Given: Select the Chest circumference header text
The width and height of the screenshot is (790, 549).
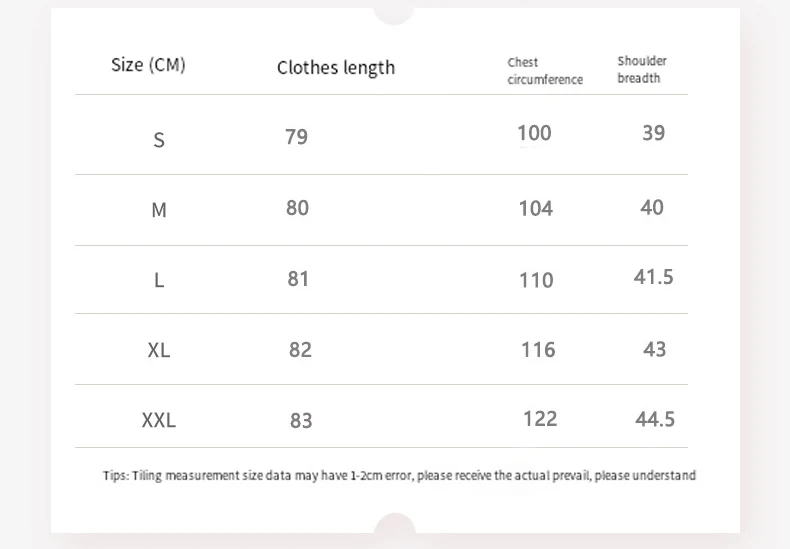Looking at the screenshot, I should [x=544, y=71].
